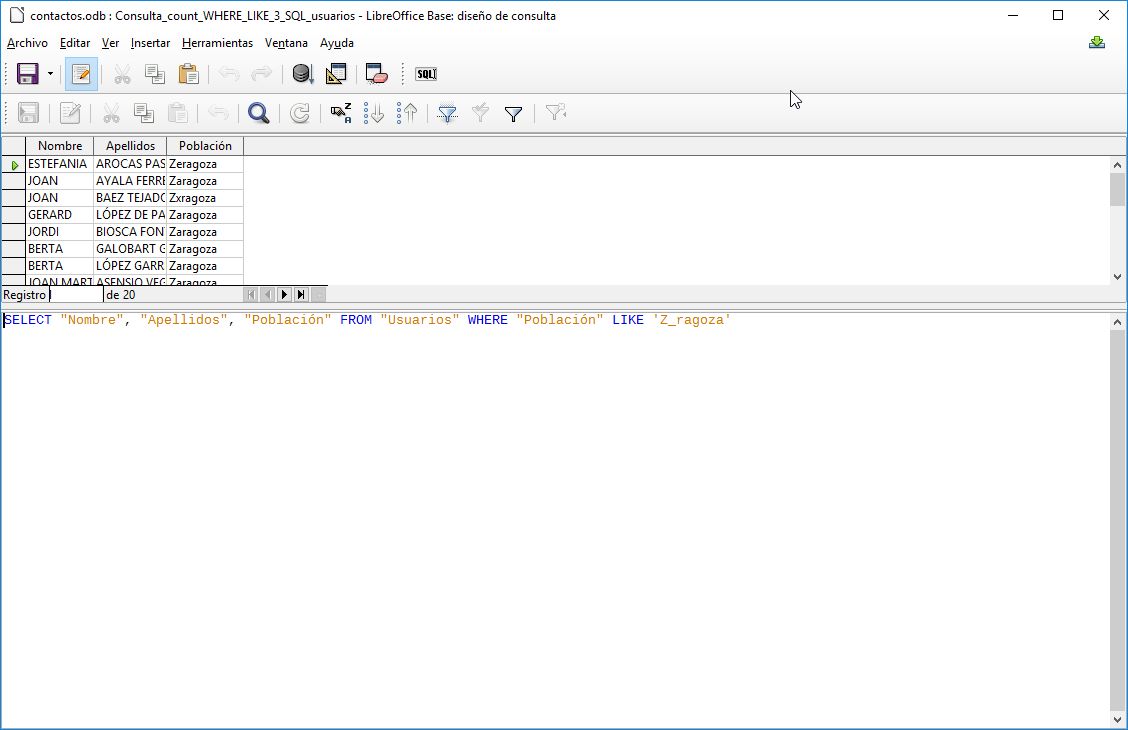Viewport: 1128px width, 730px height.
Task: Refresh the query results
Action: pyautogui.click(x=299, y=113)
